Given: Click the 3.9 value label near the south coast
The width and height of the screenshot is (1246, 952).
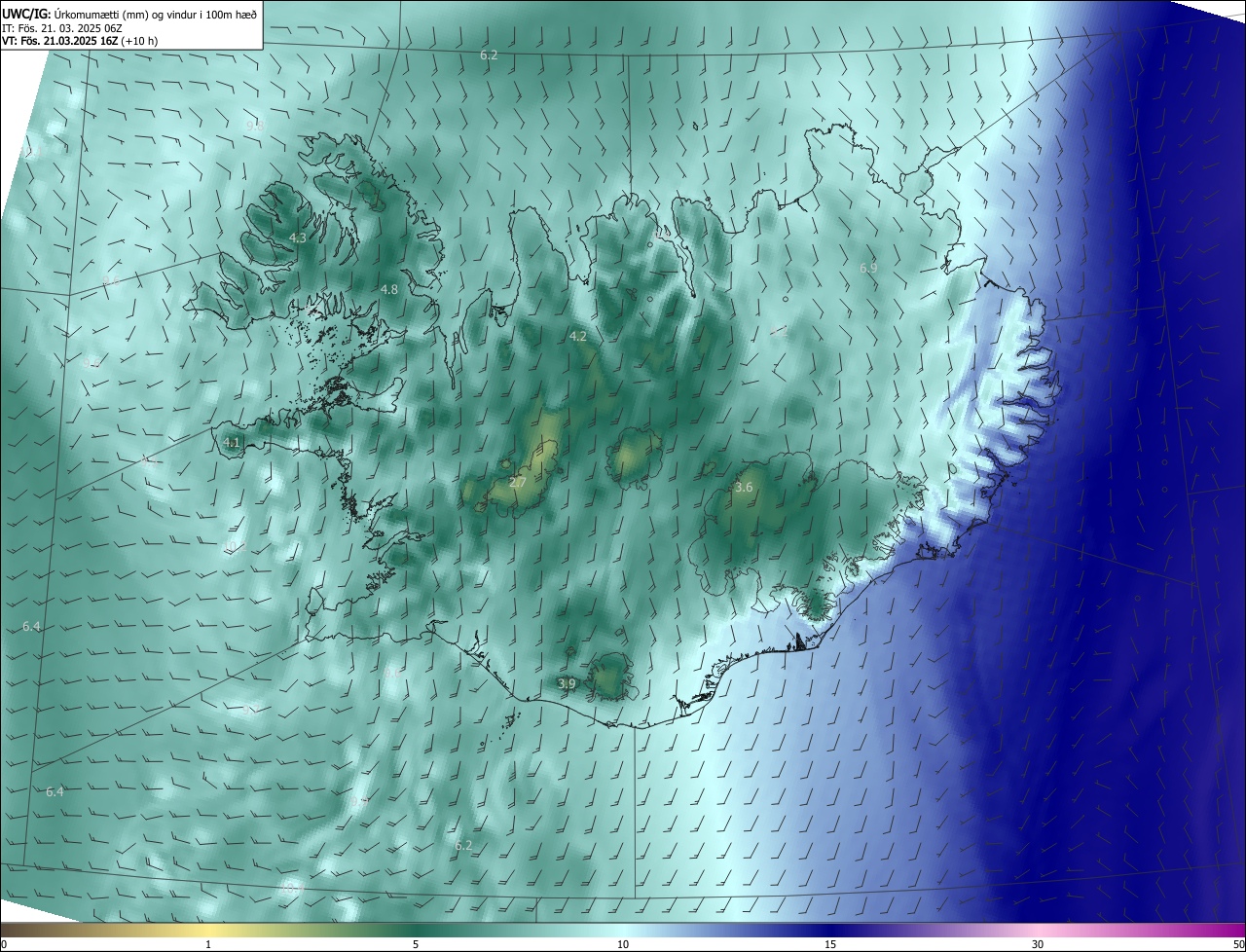Looking at the screenshot, I should pos(567,684).
